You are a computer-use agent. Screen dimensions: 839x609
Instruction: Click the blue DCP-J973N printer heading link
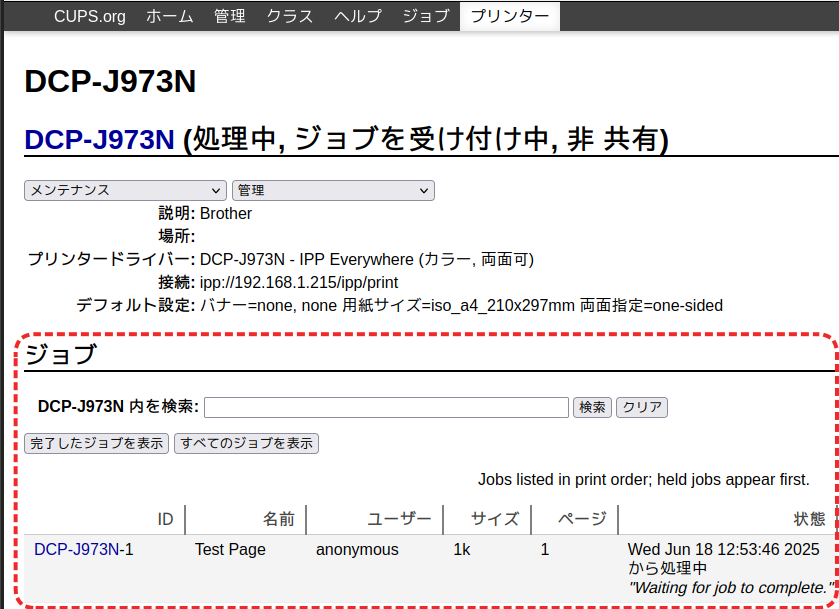click(99, 140)
